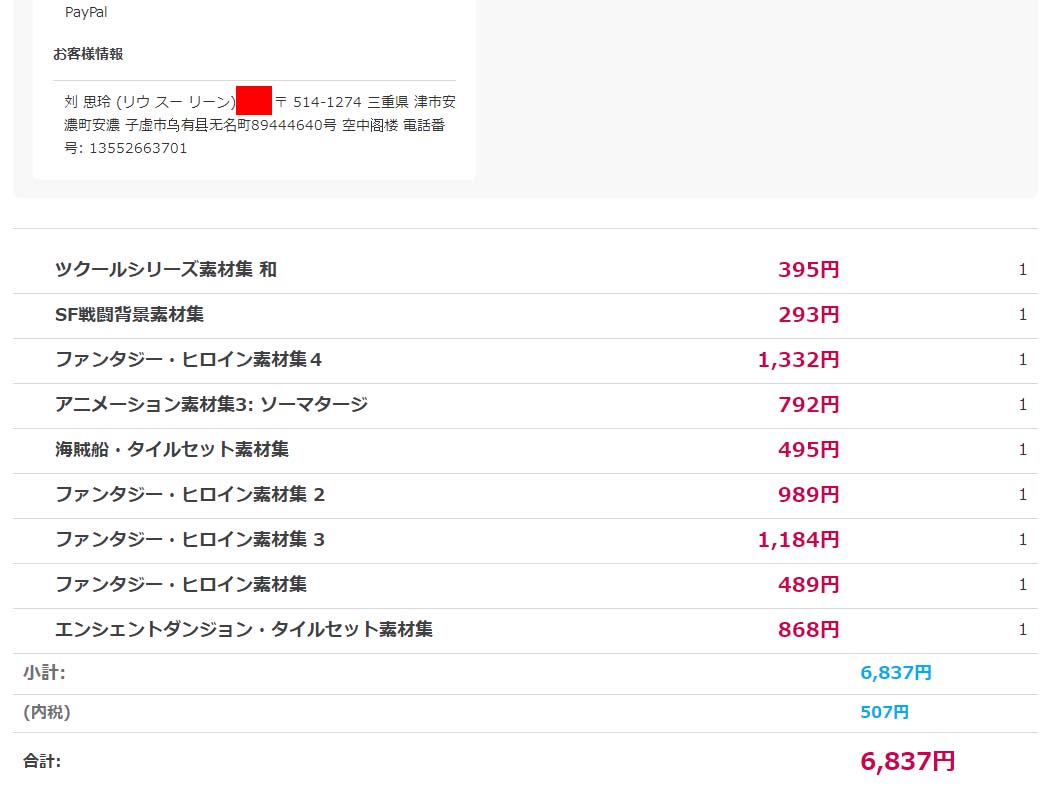The image size is (1056, 792).
Task: Open the 海賊船・タイルセット素材集 product
Action: click(x=172, y=450)
